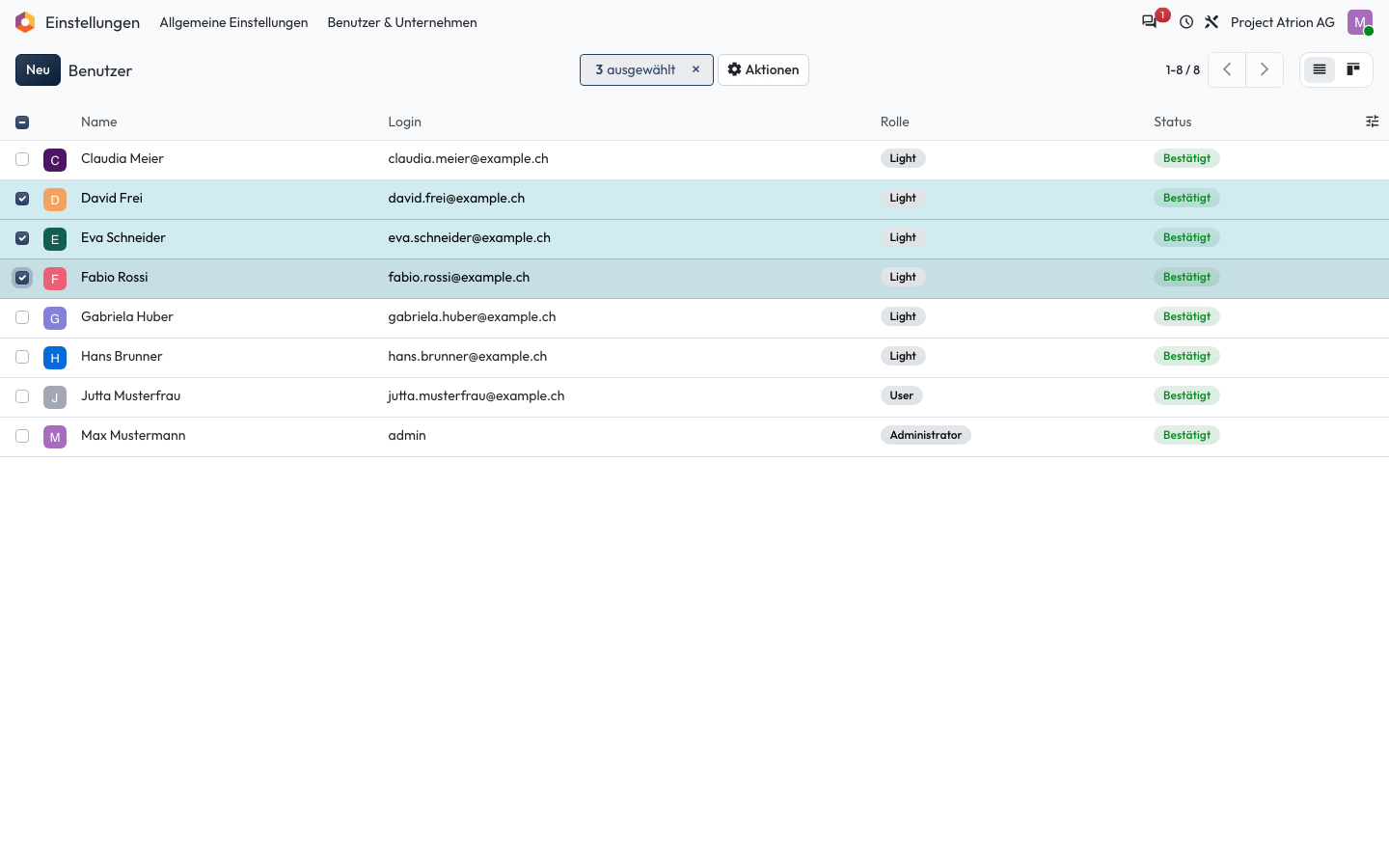Click the Einstellungen app title
Screen dimensions: 1389x868
point(93,22)
